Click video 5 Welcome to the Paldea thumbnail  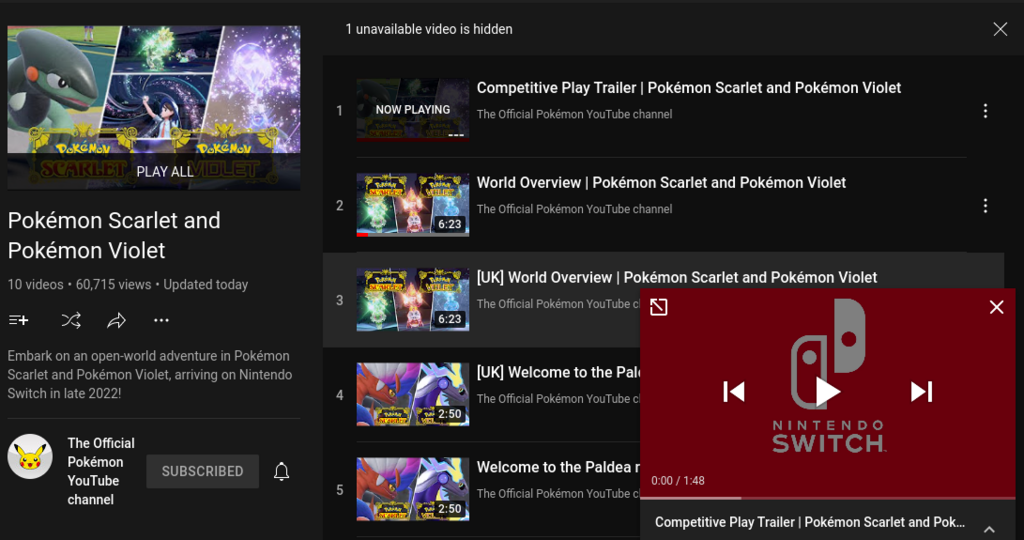[413, 489]
